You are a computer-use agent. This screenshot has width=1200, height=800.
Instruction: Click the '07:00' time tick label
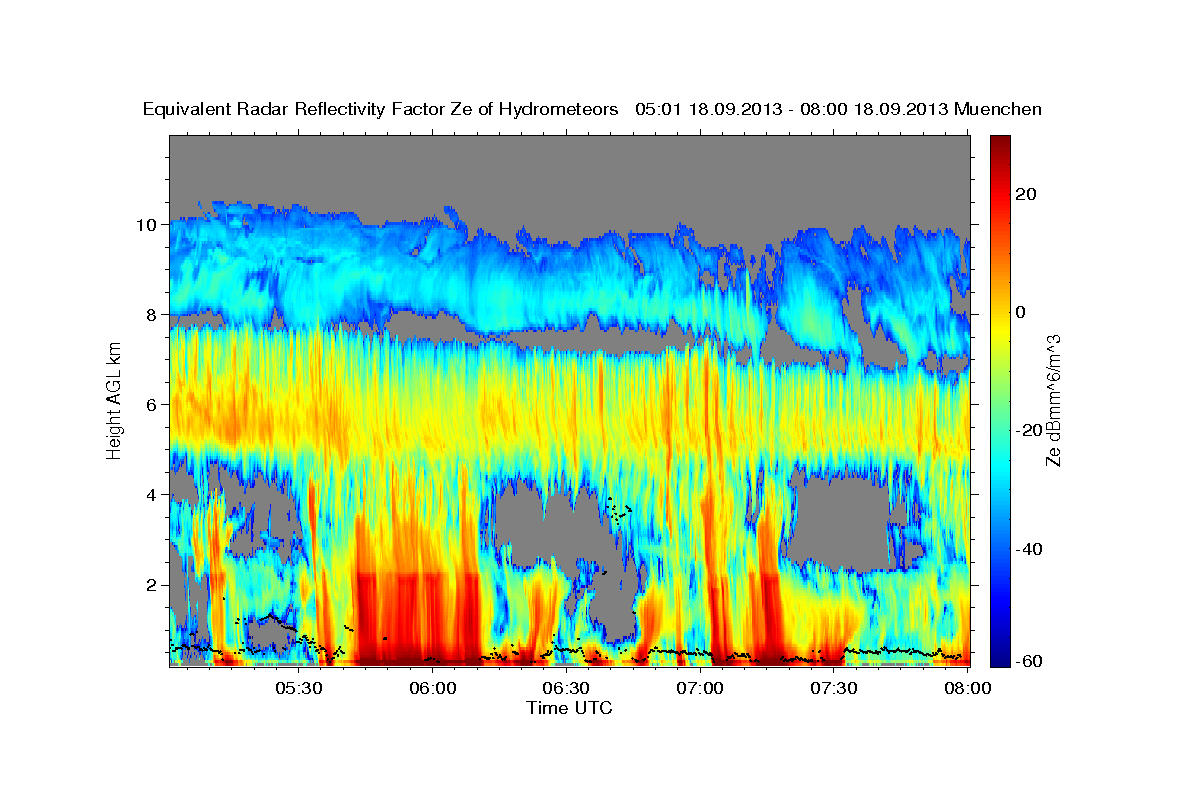(700, 688)
